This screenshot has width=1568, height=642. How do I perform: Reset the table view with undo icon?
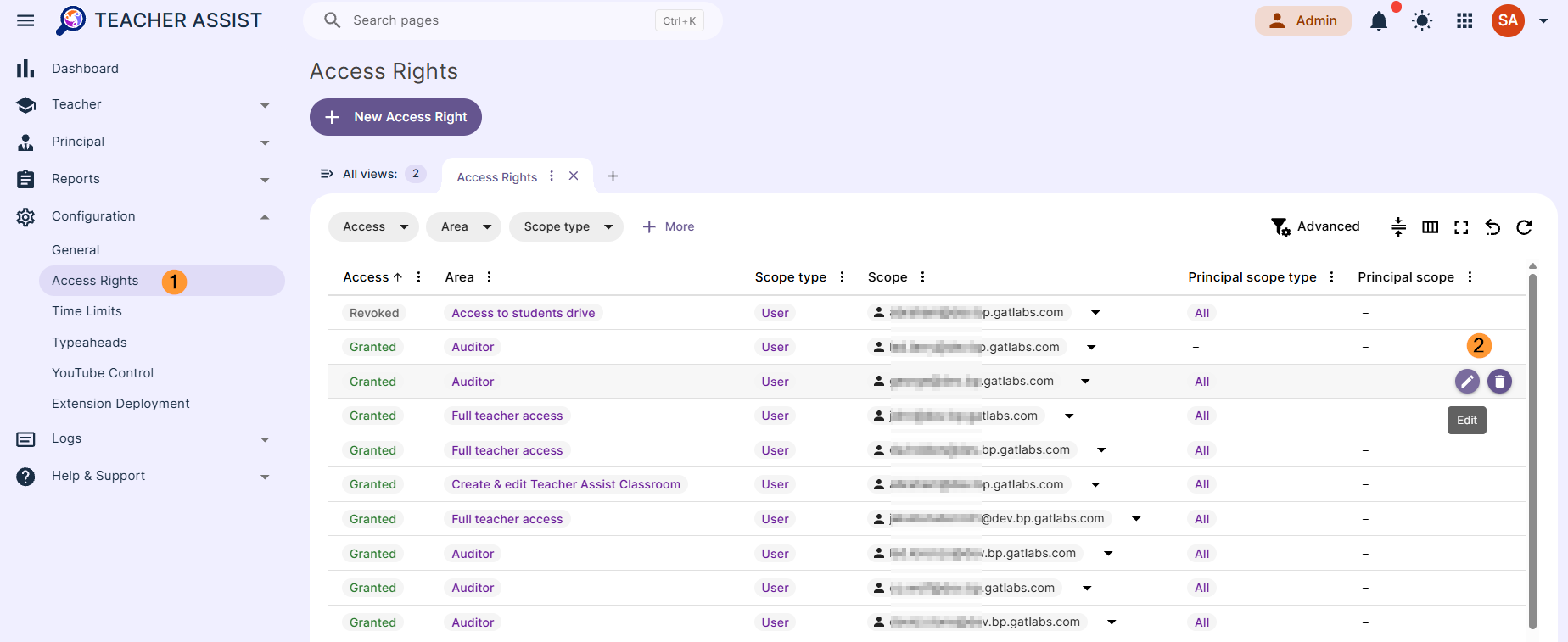point(1492,226)
